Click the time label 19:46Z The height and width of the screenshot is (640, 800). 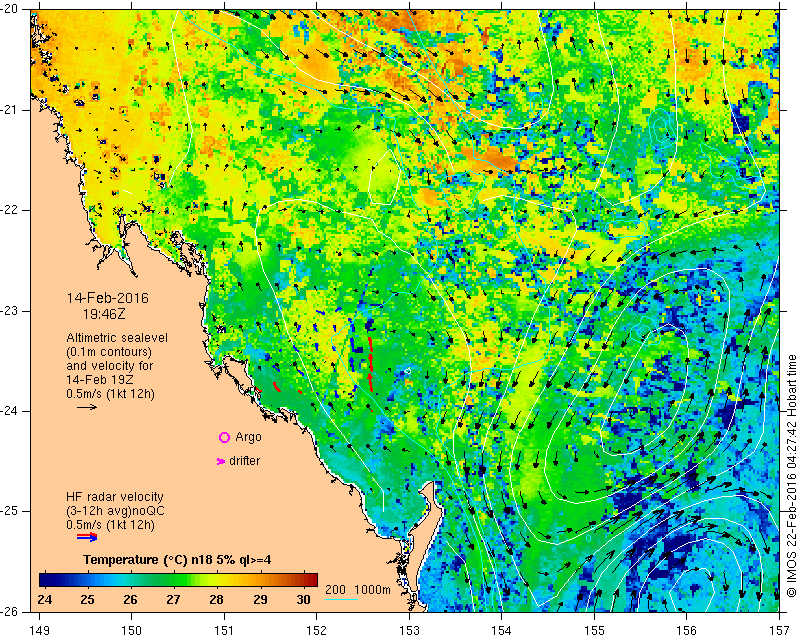(104, 314)
